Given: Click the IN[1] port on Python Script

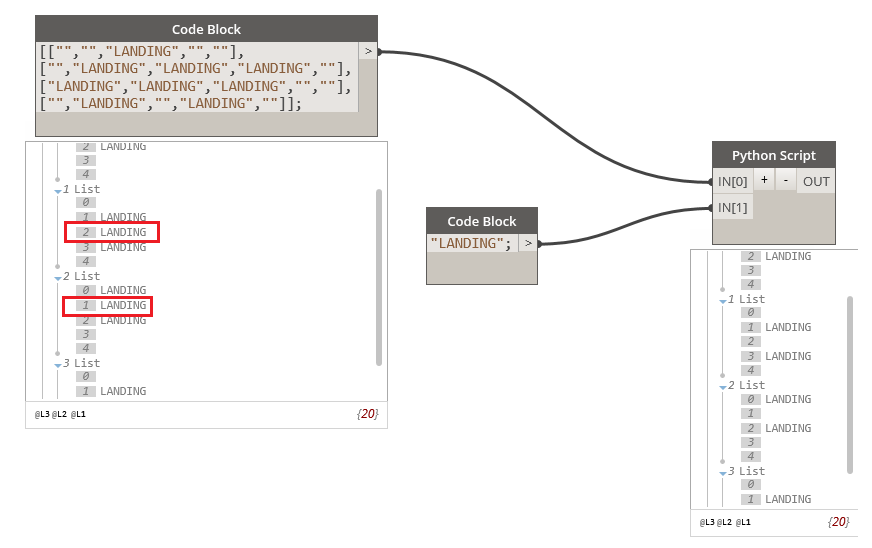Looking at the screenshot, I should point(732,208).
